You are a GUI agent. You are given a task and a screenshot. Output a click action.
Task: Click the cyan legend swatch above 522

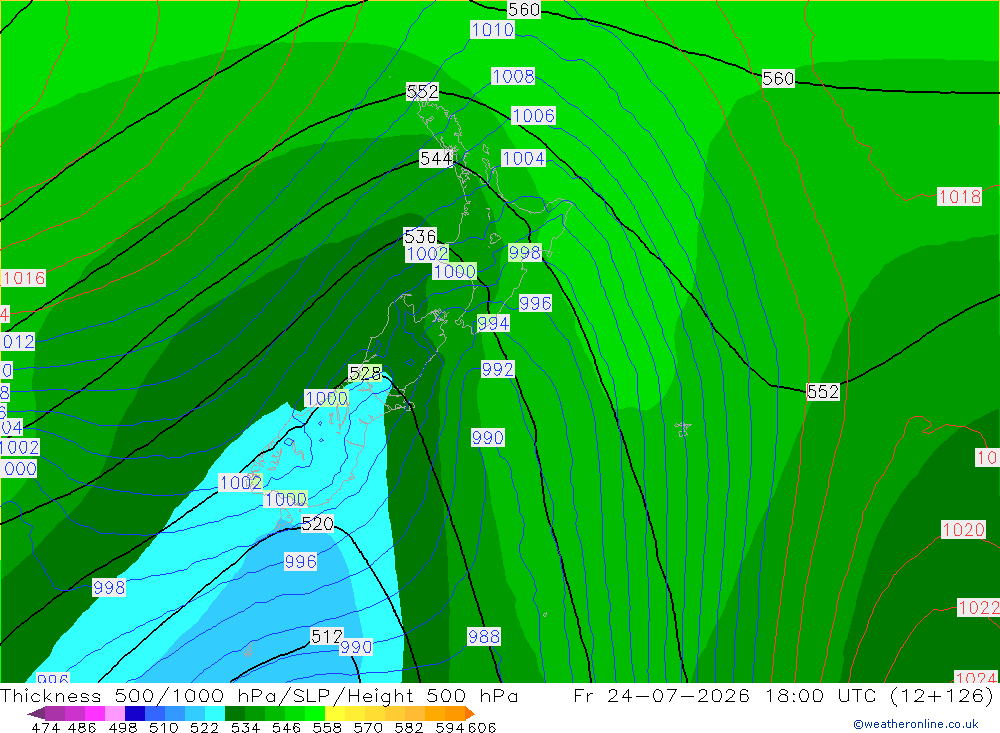tap(215, 713)
